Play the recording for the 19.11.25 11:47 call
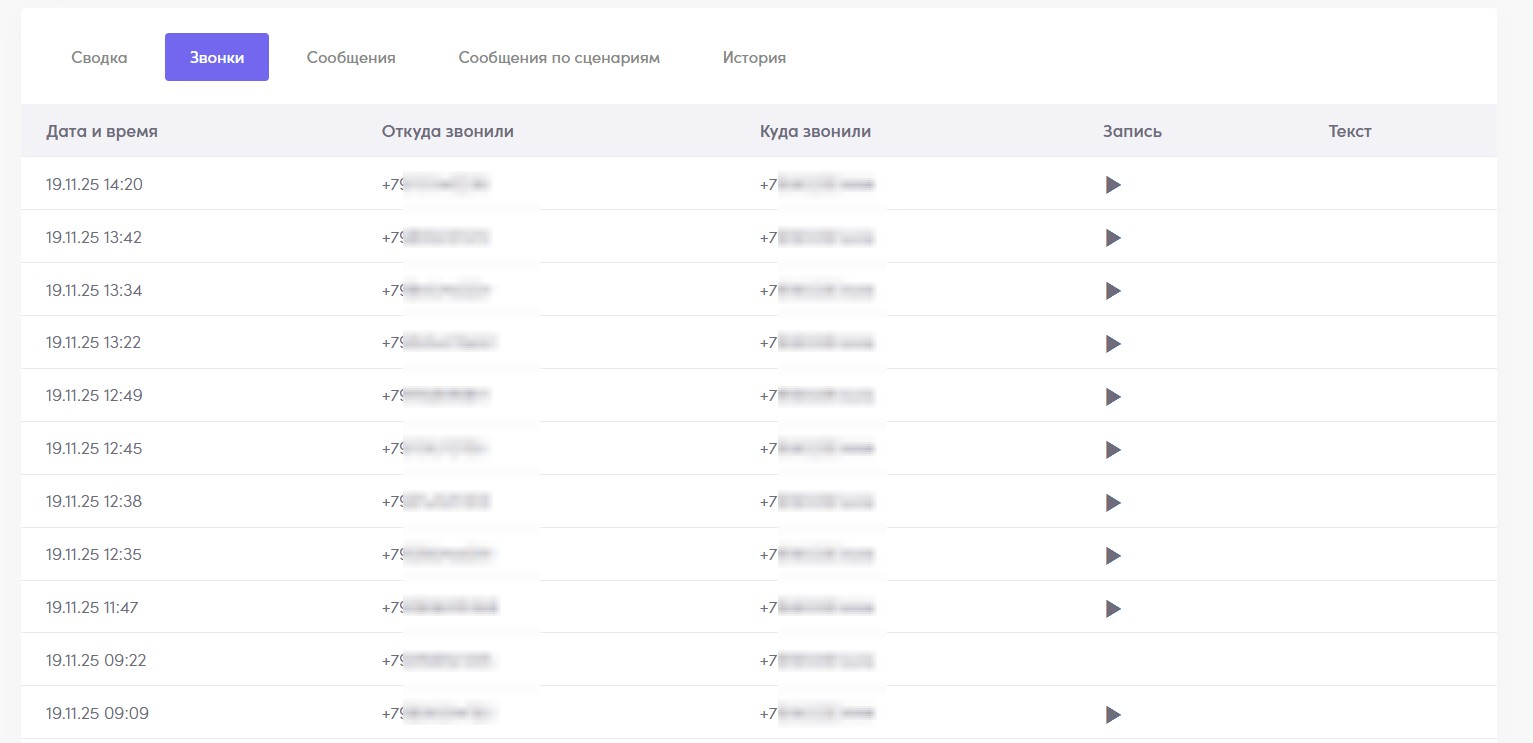1533x743 pixels. (1113, 609)
